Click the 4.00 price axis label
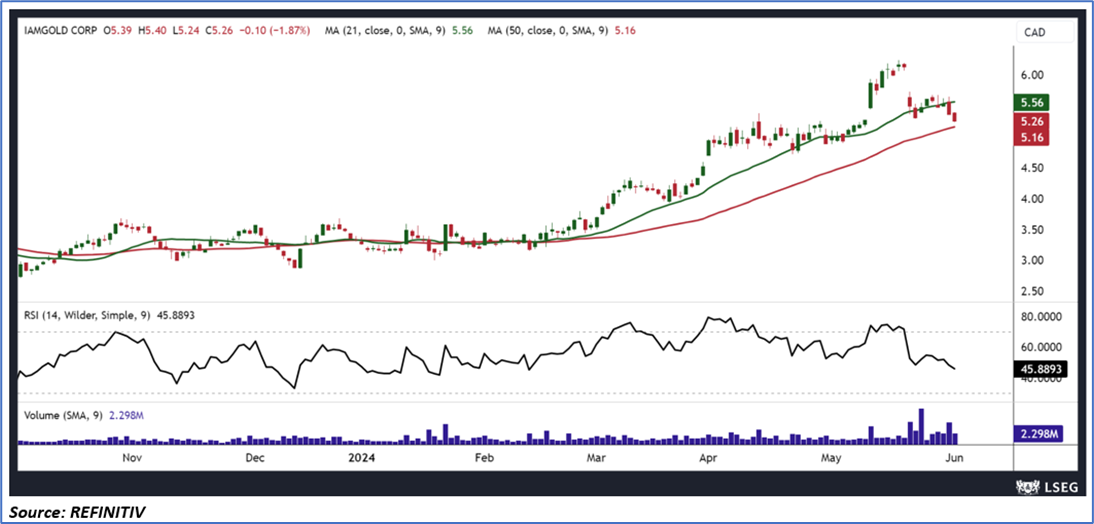The width and height of the screenshot is (1094, 524). tap(1031, 199)
